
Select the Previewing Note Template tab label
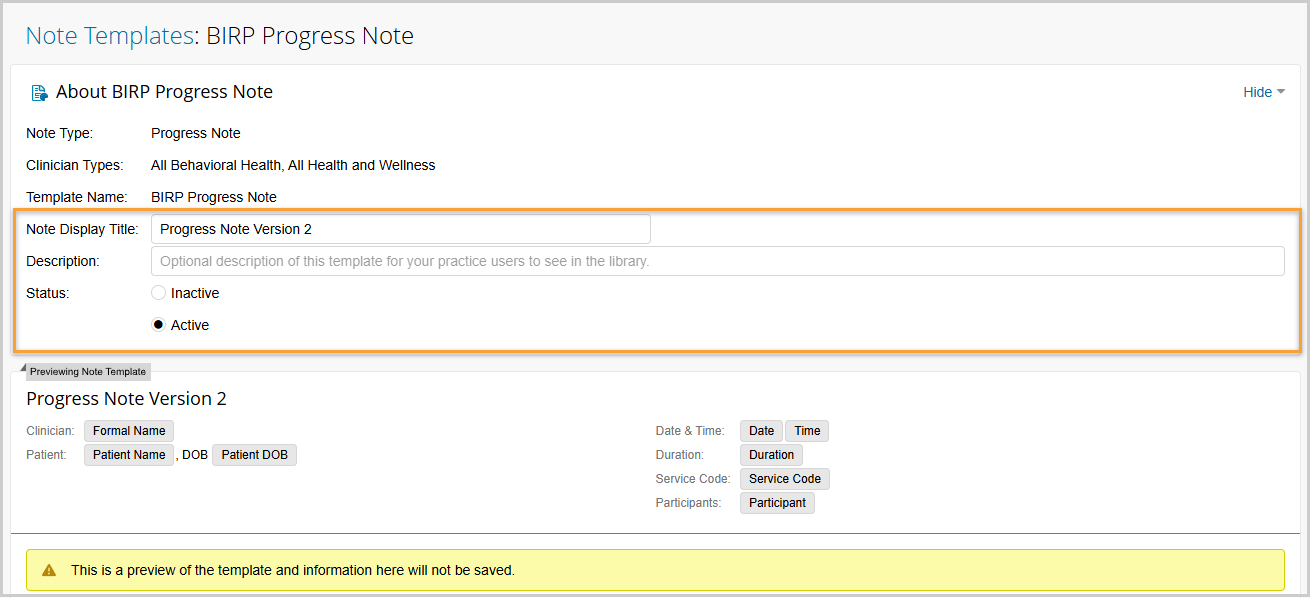click(88, 372)
